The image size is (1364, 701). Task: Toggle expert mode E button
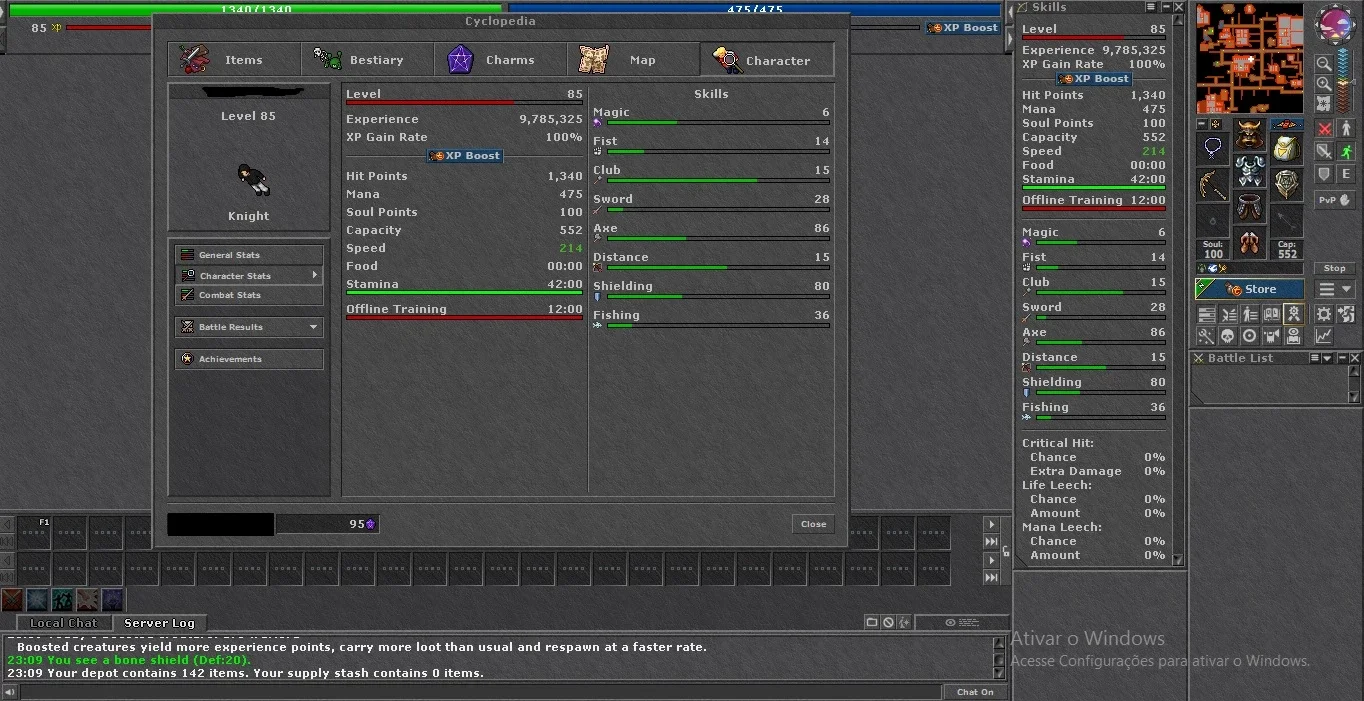click(1345, 174)
